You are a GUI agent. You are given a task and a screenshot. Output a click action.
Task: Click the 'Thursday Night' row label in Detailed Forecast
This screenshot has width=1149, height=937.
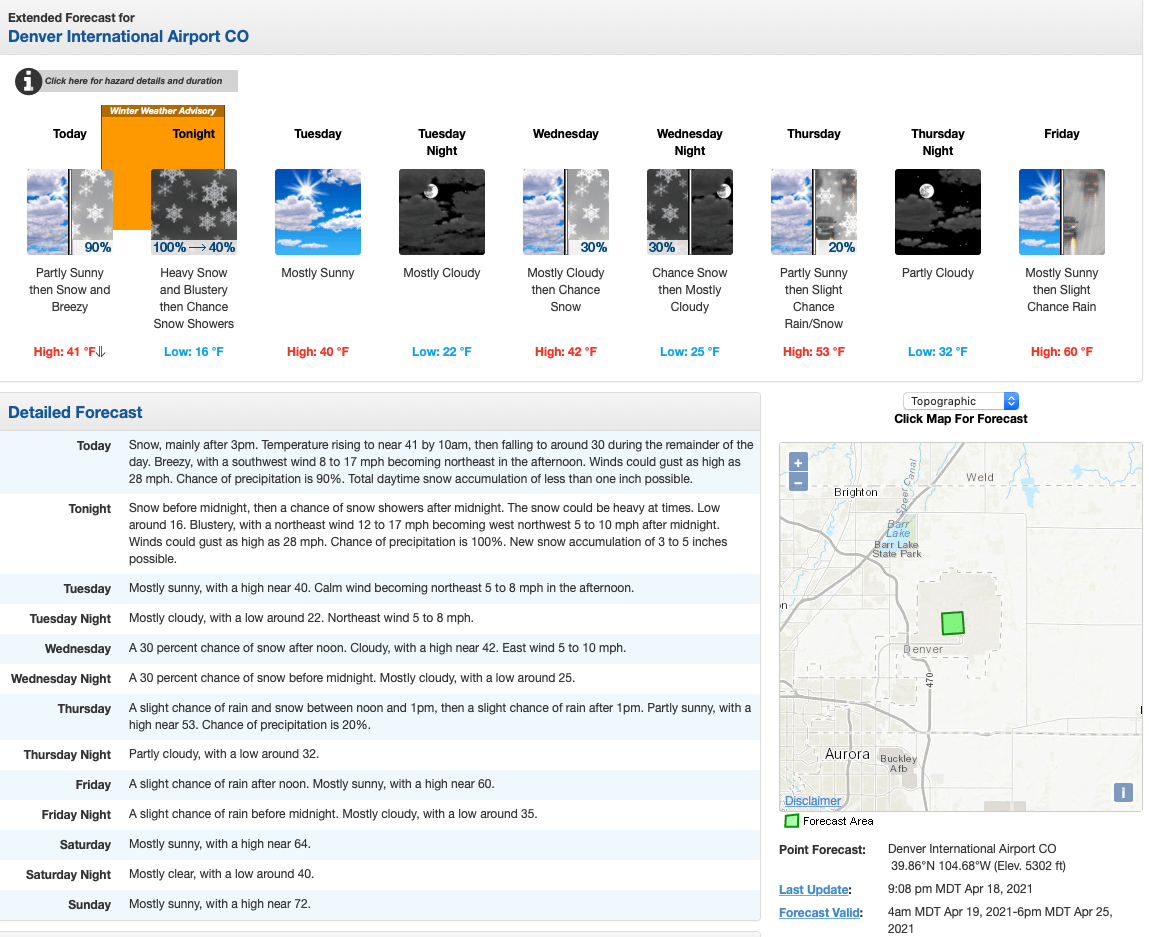(x=67, y=755)
